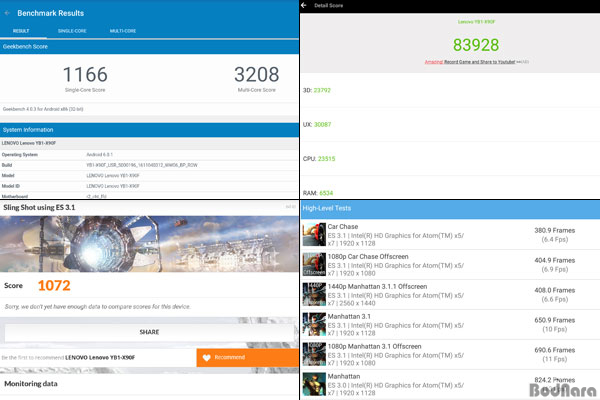The image size is (600, 400).
Task: Click the Operating System Android row
Action: pyautogui.click(x=149, y=155)
